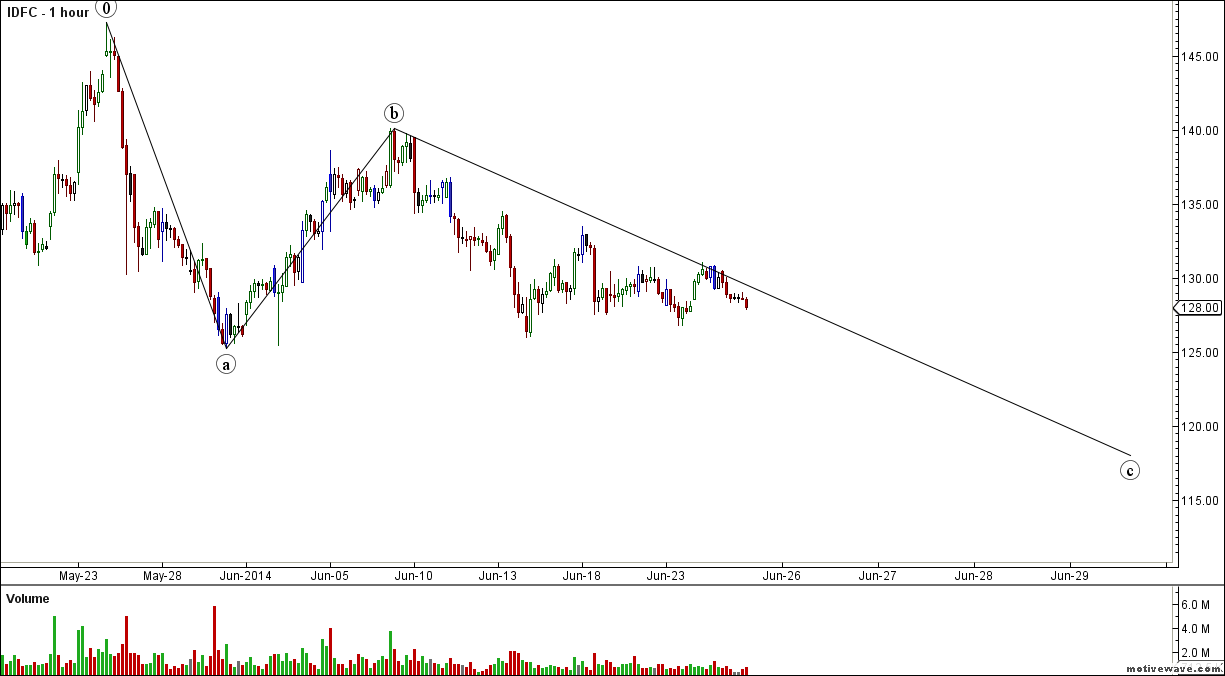This screenshot has height=676, width=1225.
Task: Select the circled 0 wave label
Action: pos(107,9)
